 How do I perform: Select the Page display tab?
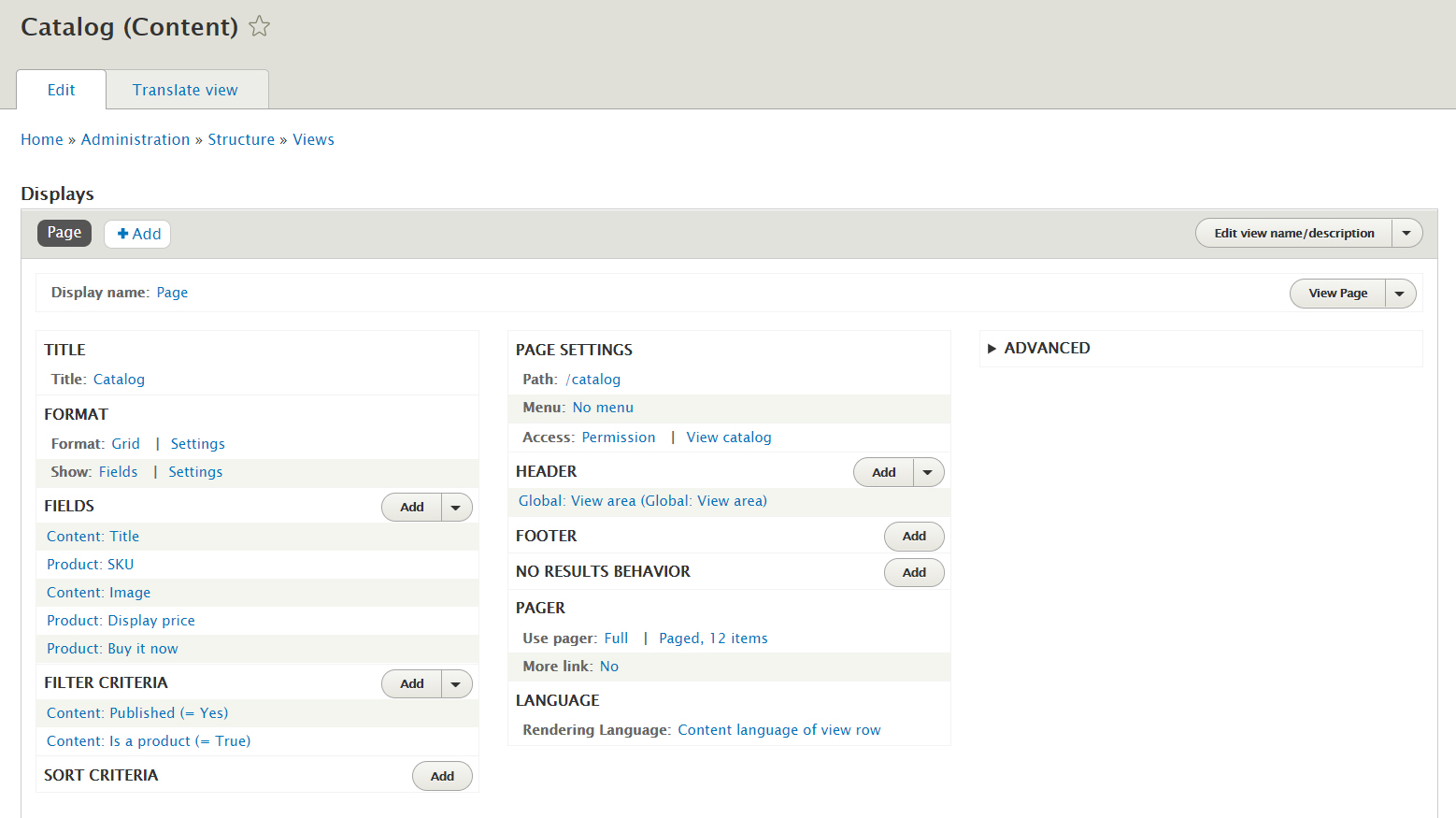click(64, 233)
